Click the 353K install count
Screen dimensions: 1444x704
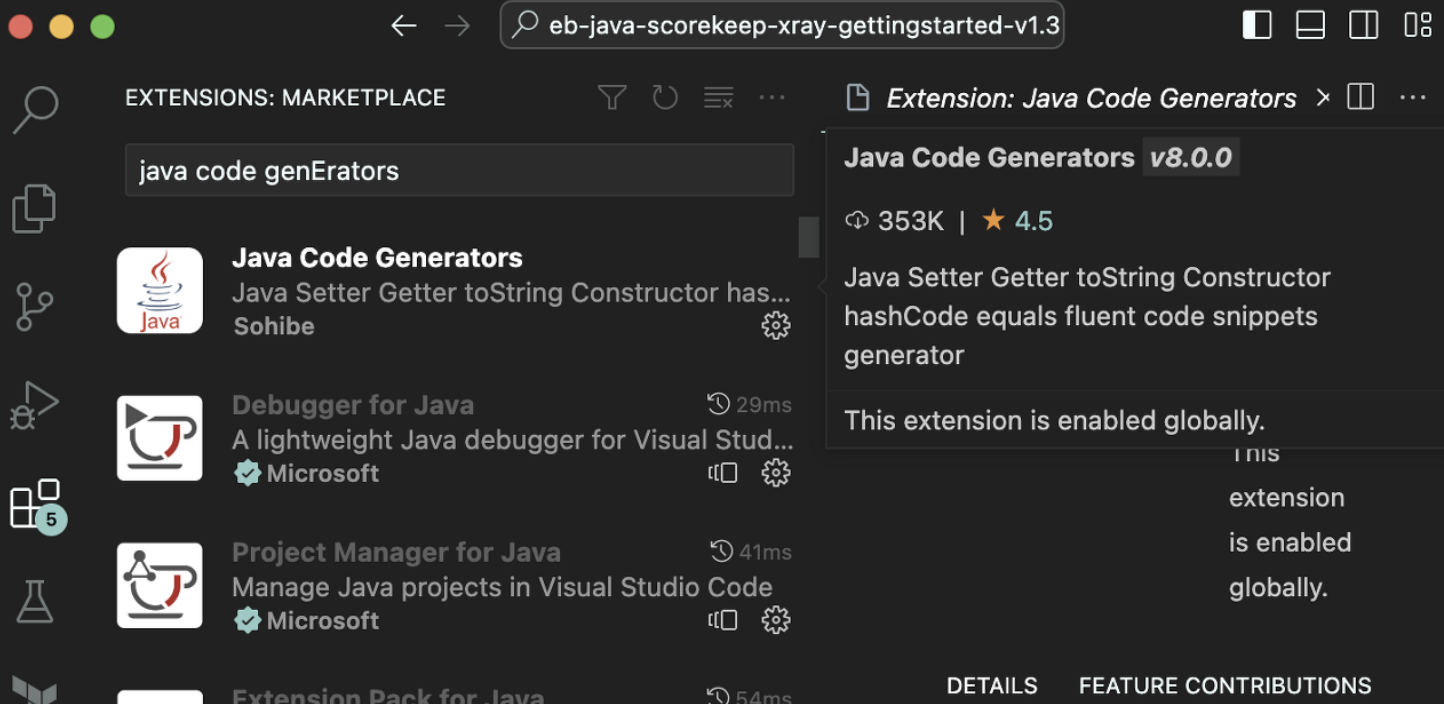point(894,221)
